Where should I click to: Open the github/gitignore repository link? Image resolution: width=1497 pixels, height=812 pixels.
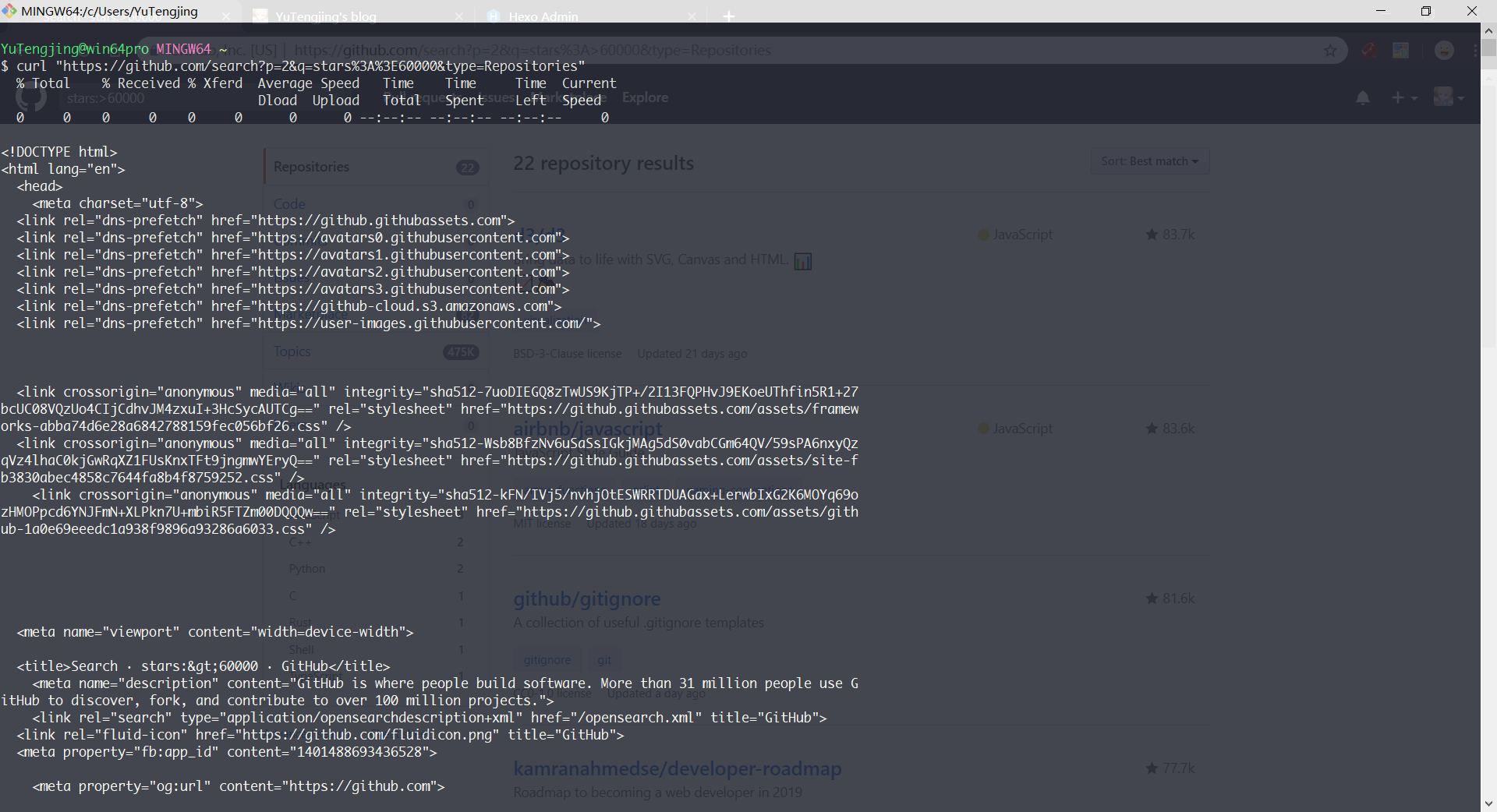(587, 598)
